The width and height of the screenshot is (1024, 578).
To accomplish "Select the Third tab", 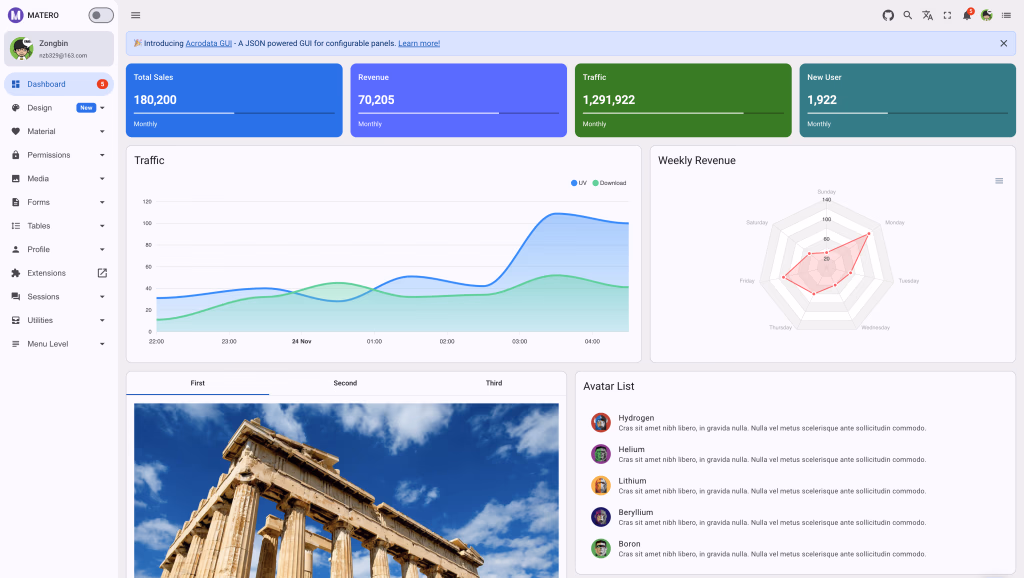I will (493, 382).
